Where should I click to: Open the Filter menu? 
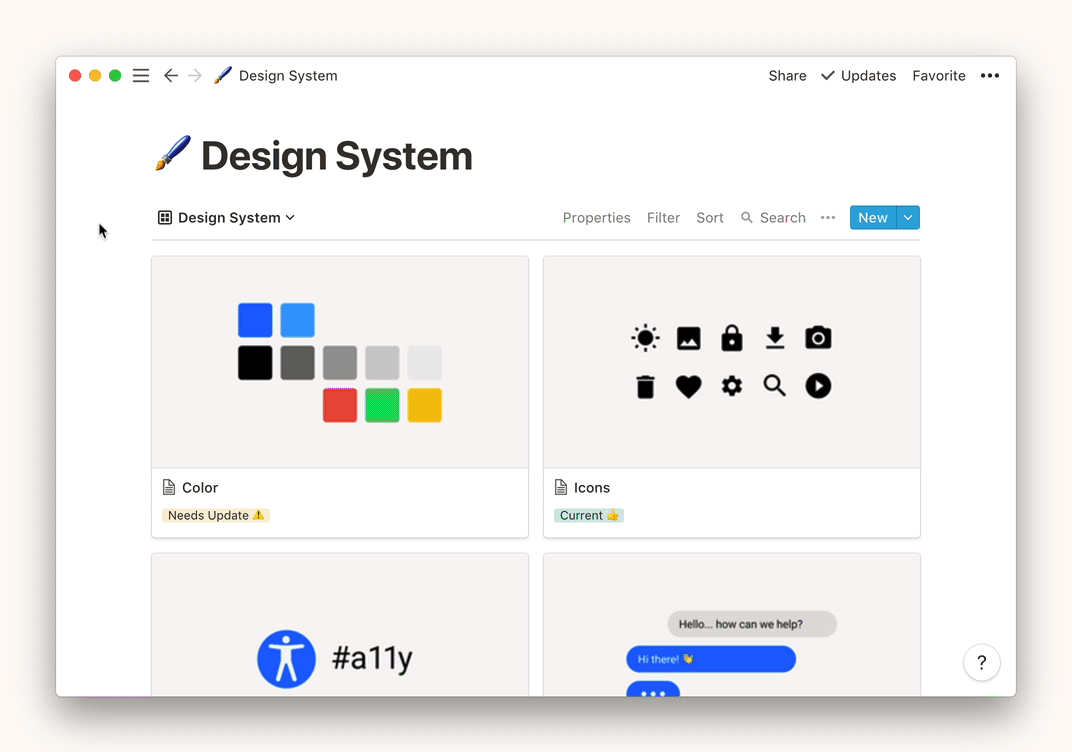pyautogui.click(x=663, y=218)
